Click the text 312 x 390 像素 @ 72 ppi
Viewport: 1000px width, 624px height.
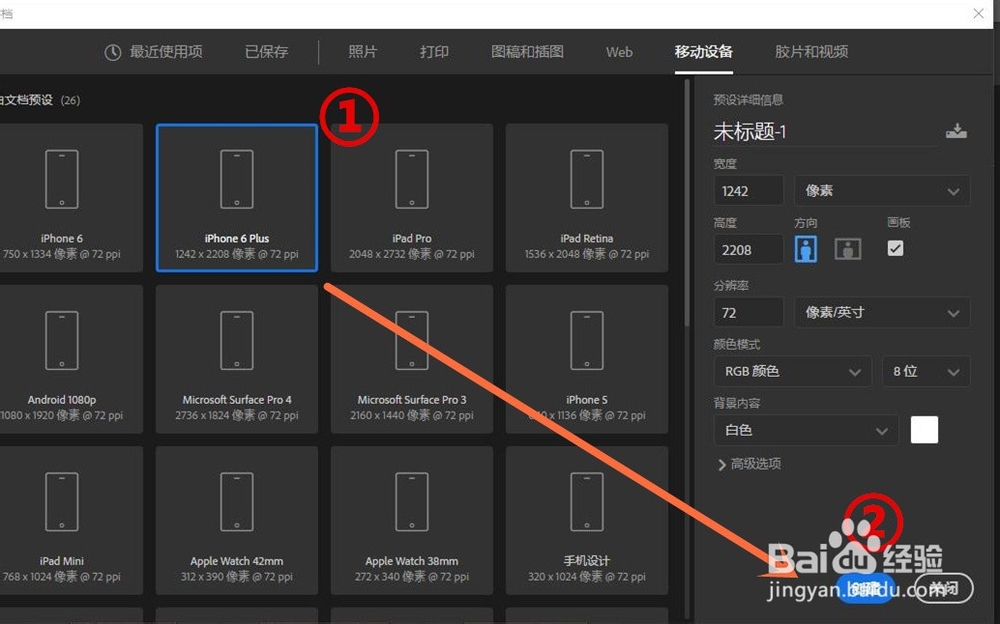[237, 577]
